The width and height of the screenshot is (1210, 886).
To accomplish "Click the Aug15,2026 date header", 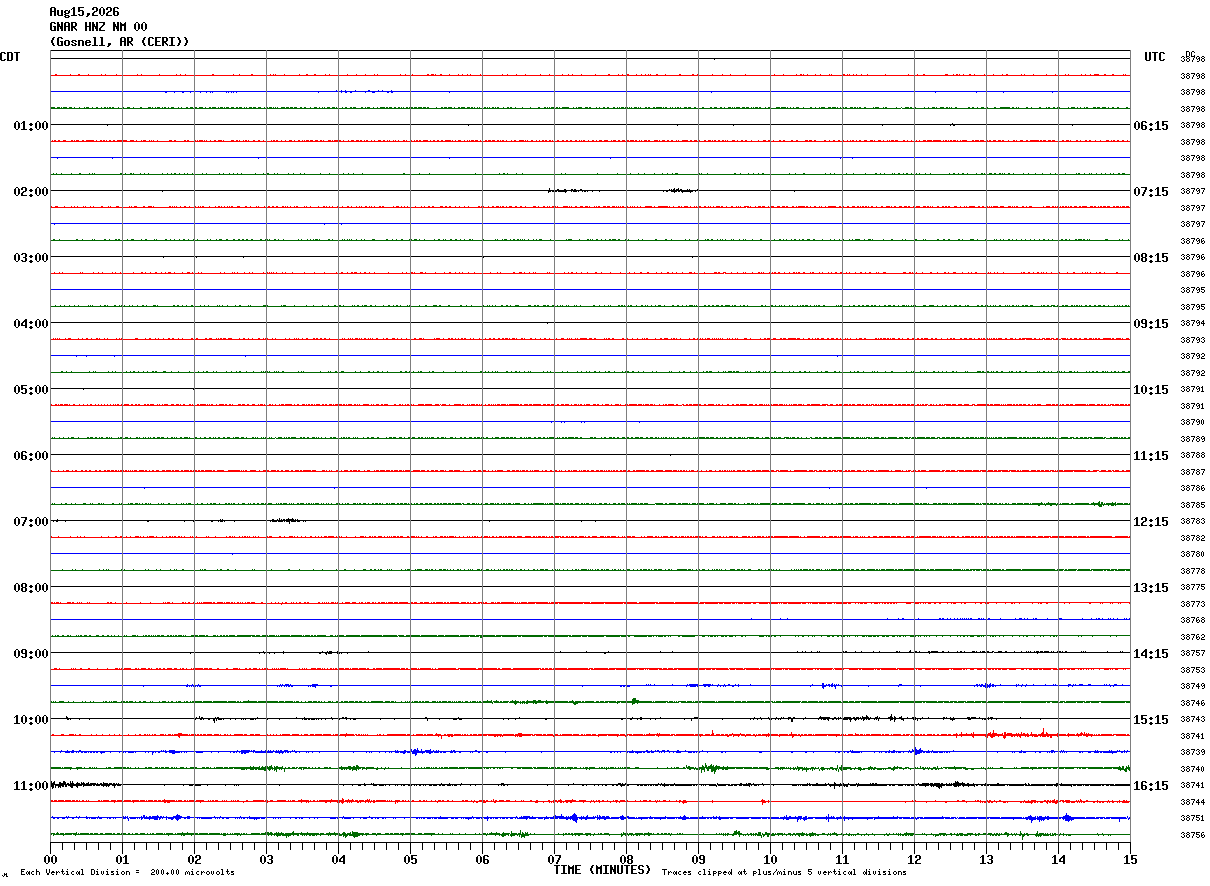I will (84, 12).
